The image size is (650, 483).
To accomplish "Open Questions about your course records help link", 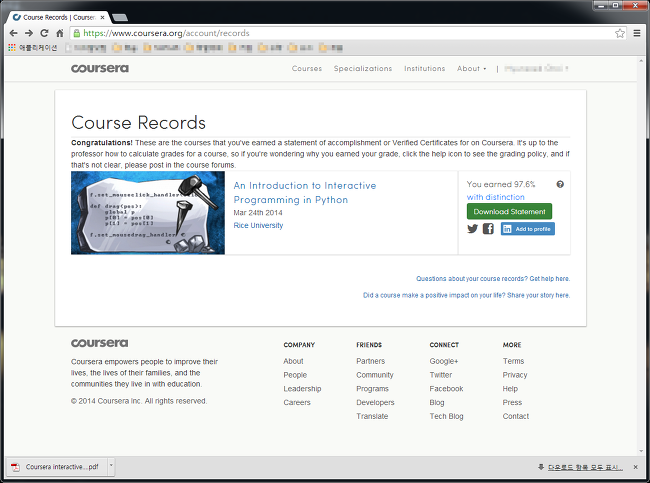I will 493,279.
